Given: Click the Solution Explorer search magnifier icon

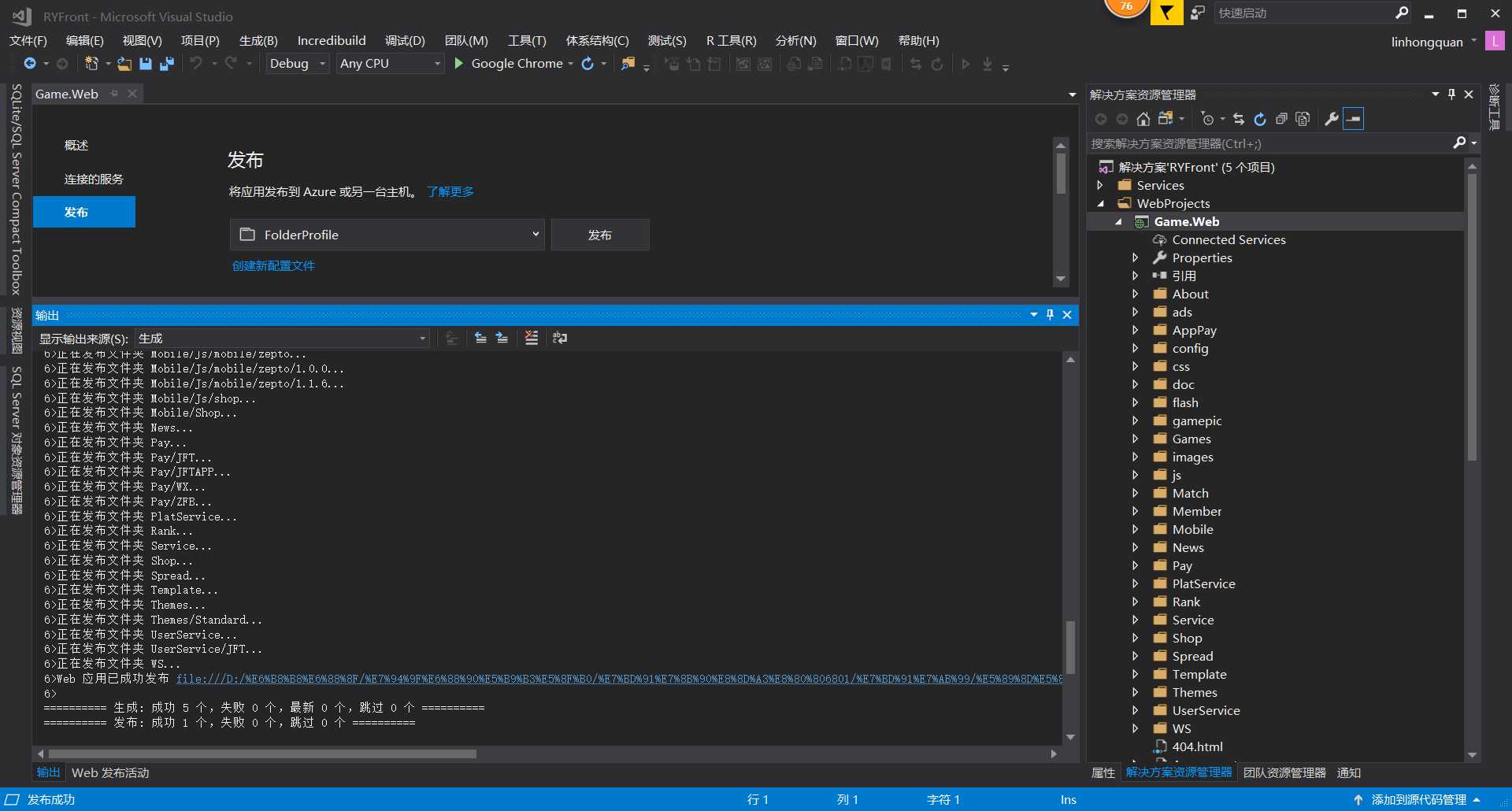Looking at the screenshot, I should [x=1459, y=143].
